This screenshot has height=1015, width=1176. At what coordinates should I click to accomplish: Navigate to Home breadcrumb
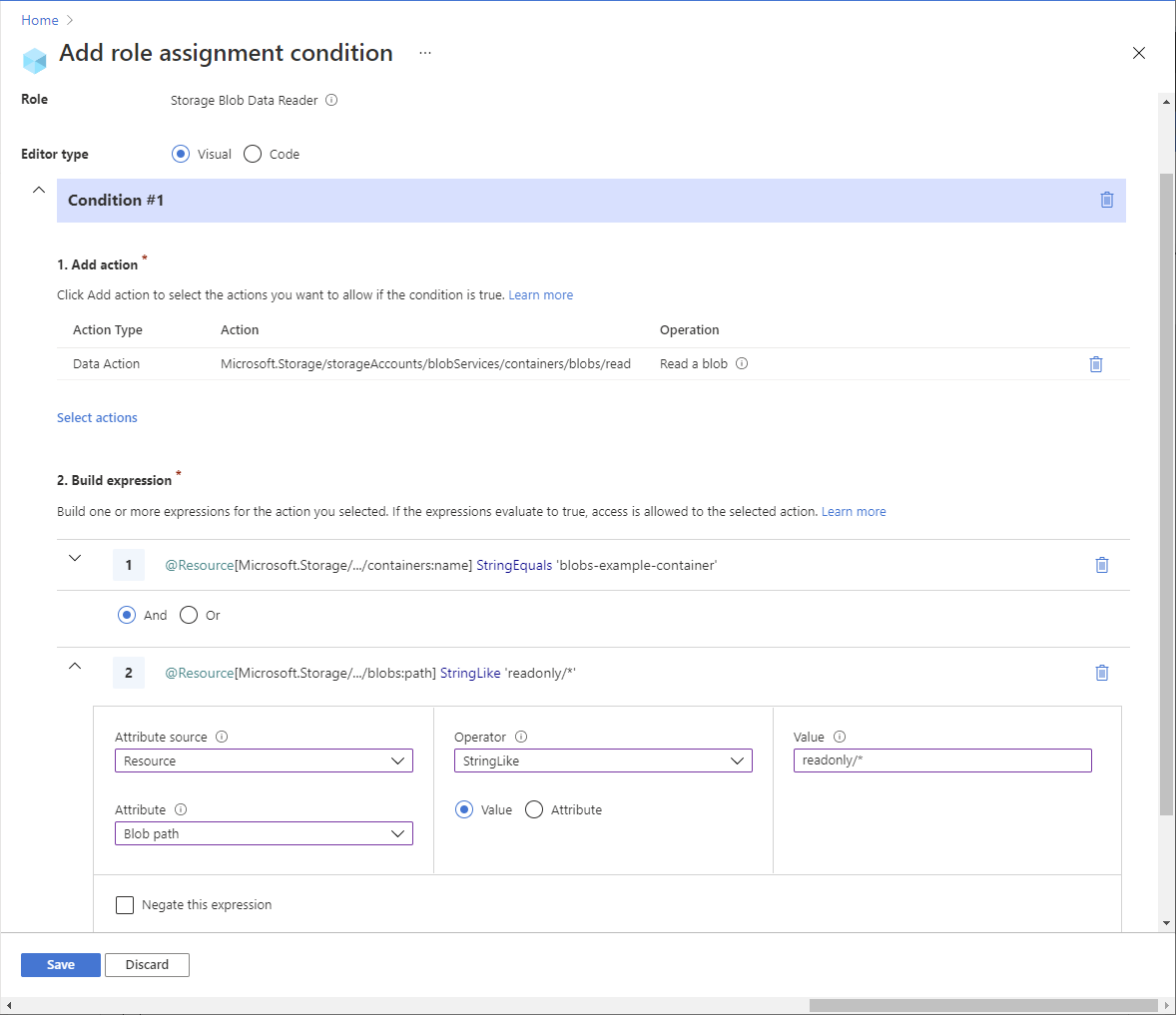[39, 20]
